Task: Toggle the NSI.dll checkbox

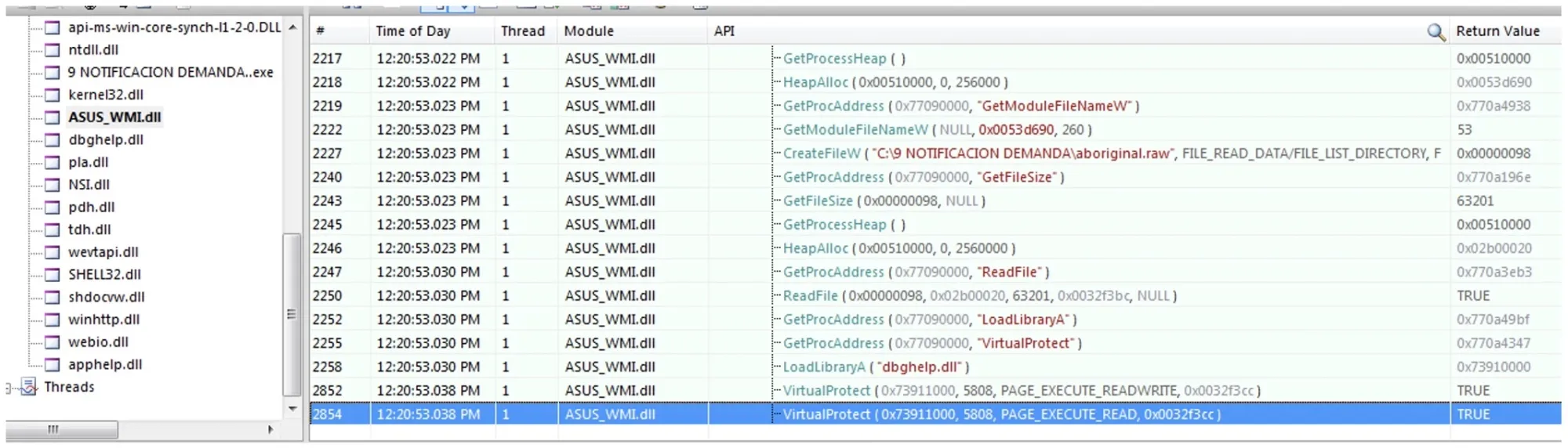Action: (53, 185)
